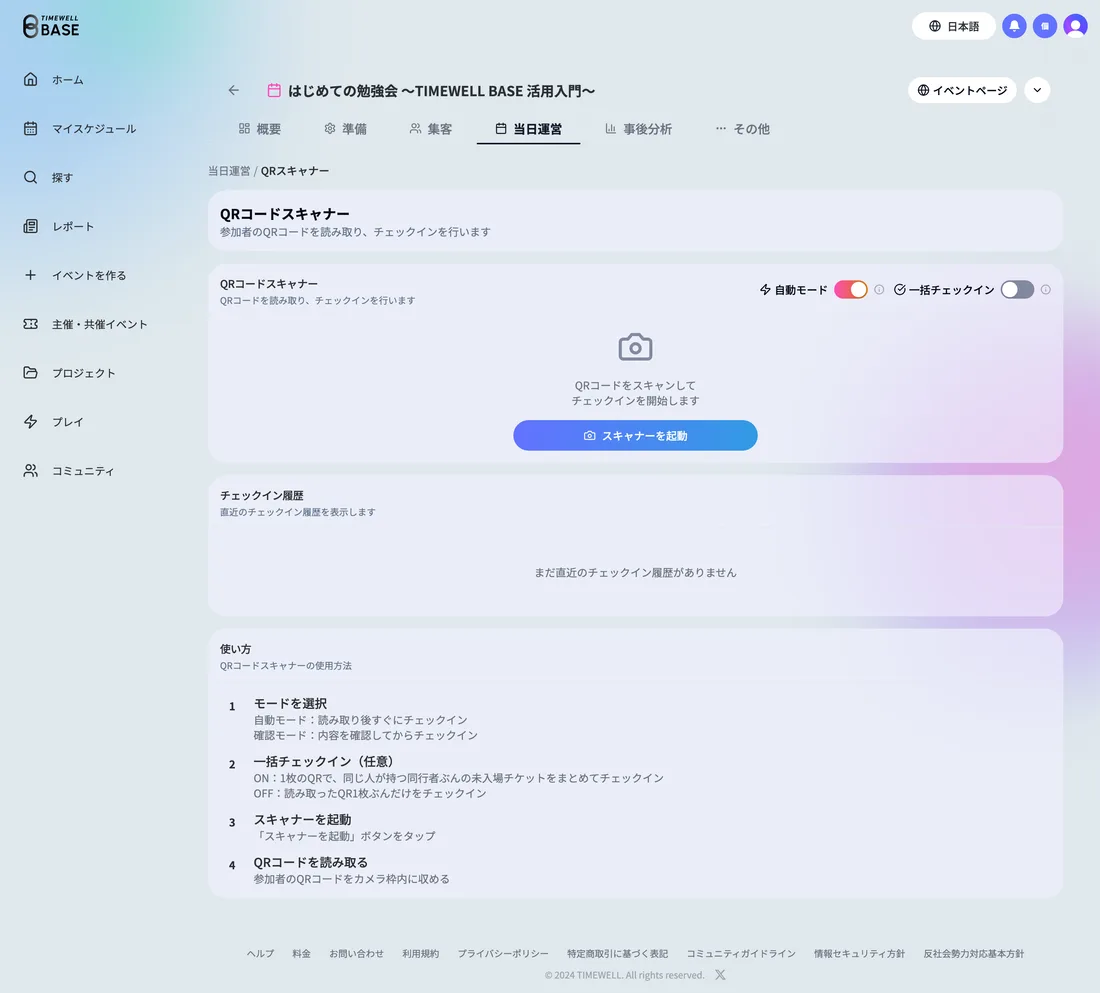
Task: Click the TIMEWELL BASE logo
Action: (51, 26)
